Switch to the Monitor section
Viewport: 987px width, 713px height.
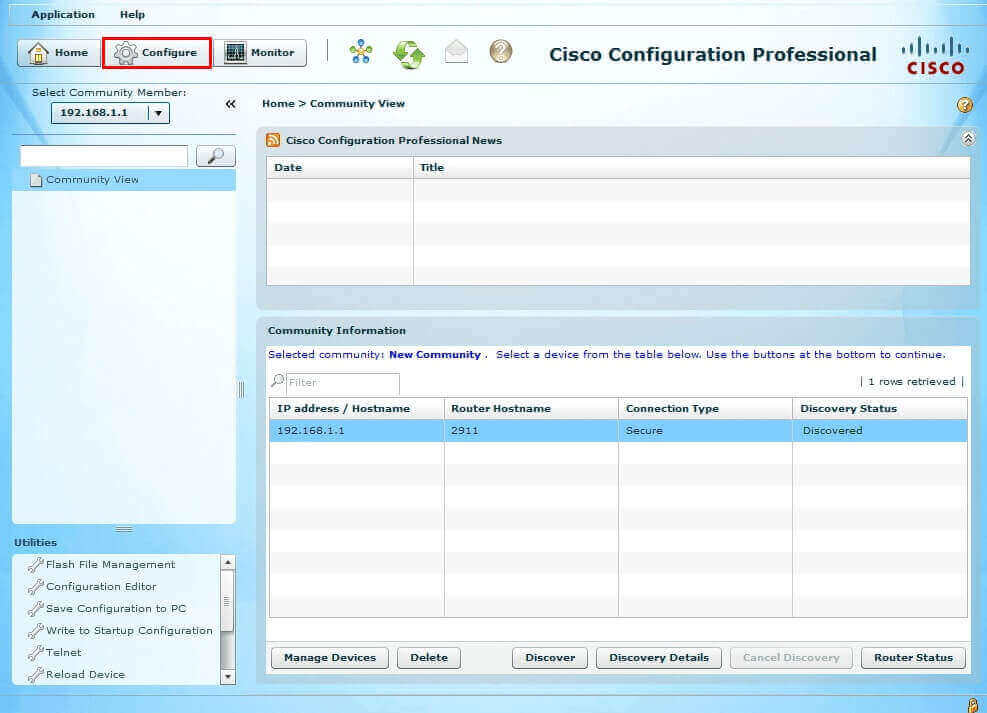click(x=260, y=53)
